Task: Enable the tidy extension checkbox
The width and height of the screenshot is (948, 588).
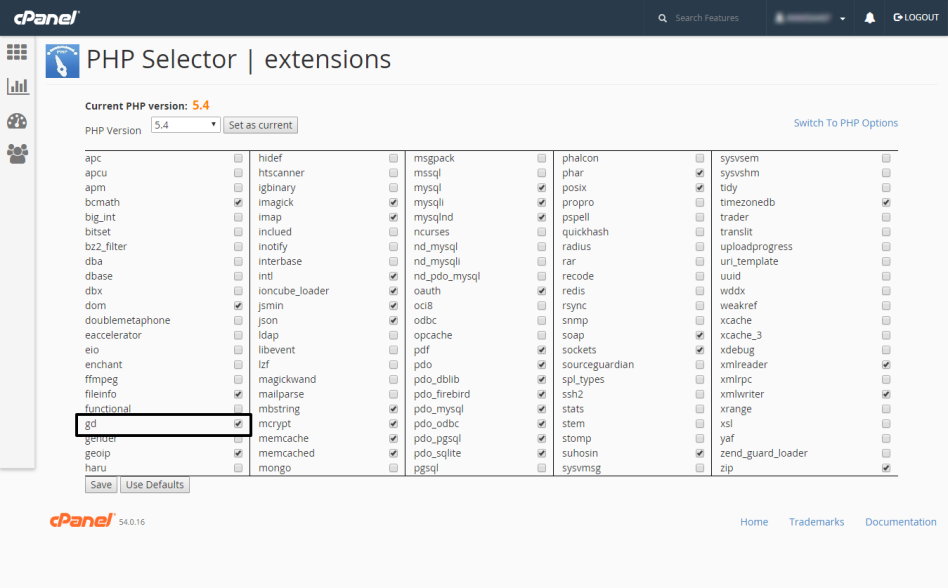Action: click(x=886, y=188)
